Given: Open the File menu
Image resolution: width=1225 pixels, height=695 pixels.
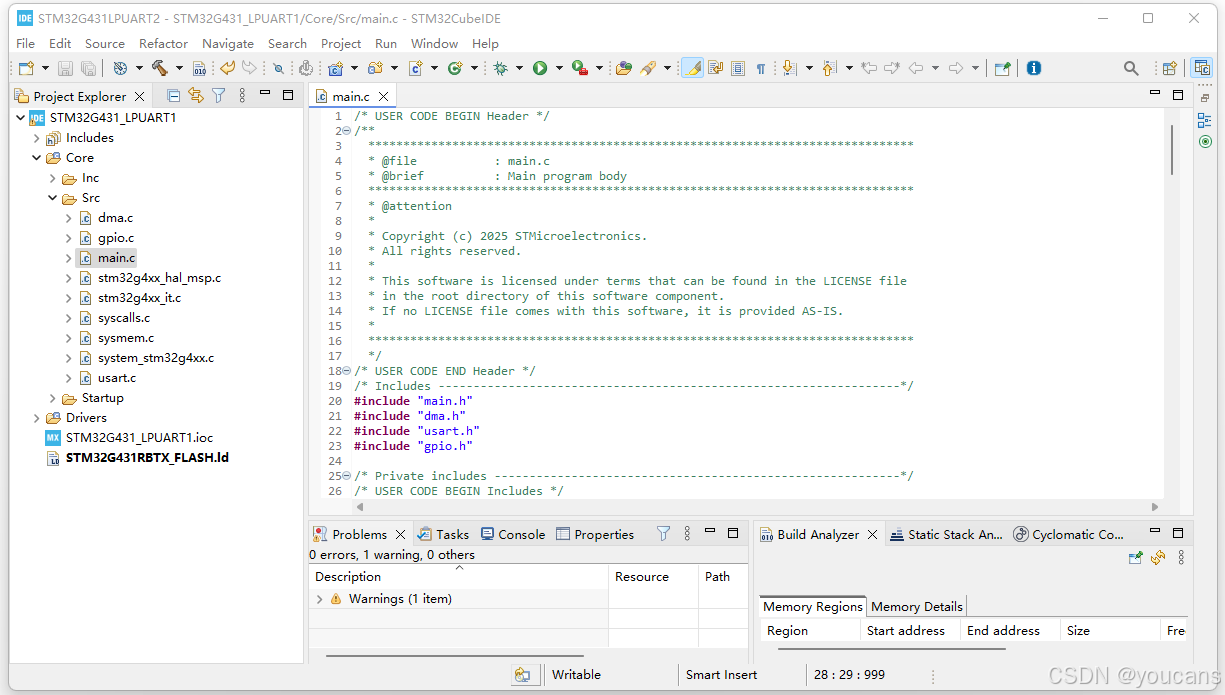Looking at the screenshot, I should tap(26, 43).
